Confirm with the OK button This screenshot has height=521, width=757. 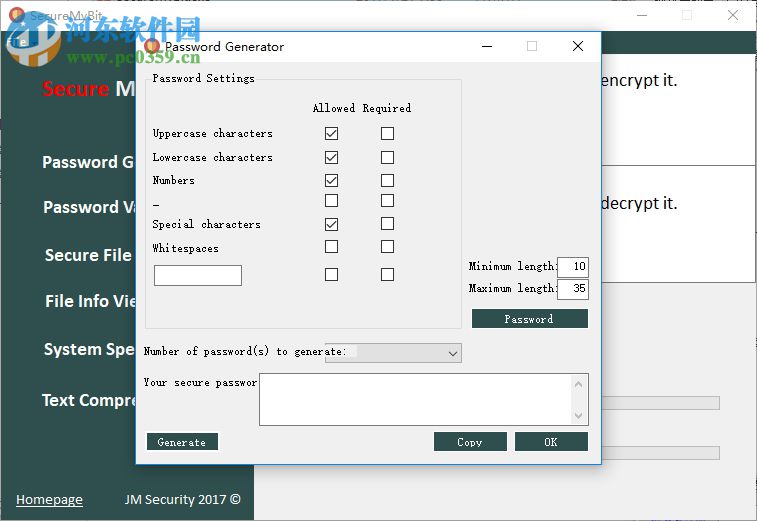pos(551,442)
